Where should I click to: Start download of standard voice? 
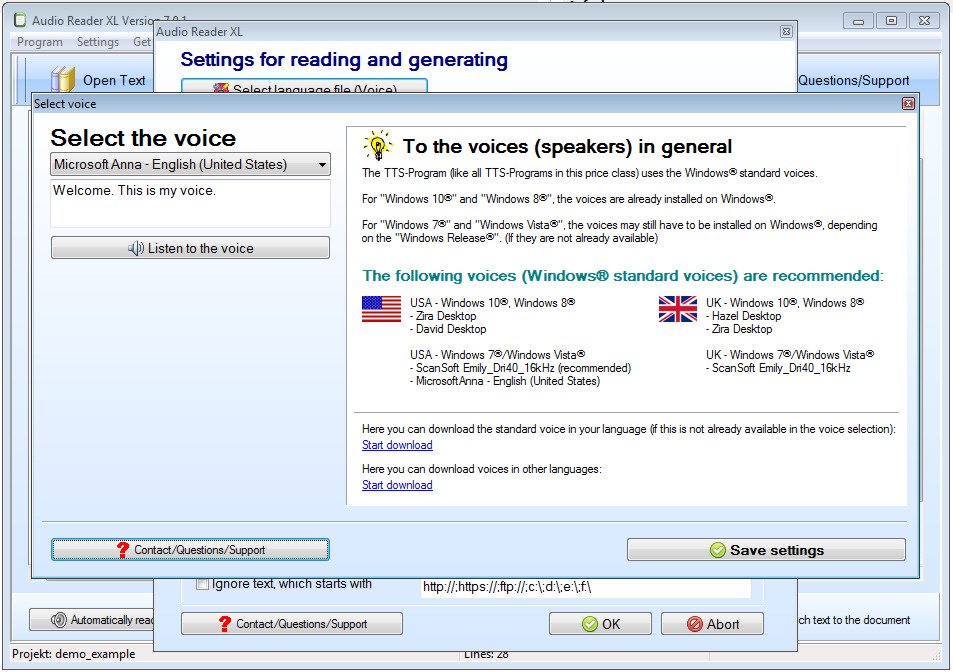coord(397,445)
